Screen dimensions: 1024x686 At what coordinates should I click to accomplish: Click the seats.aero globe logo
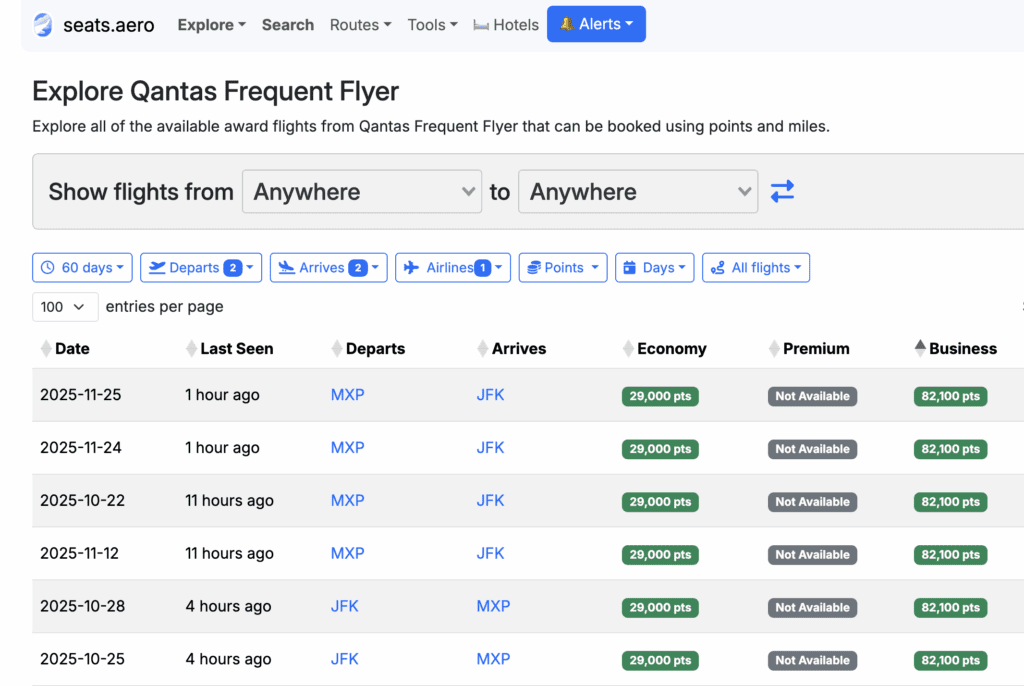pyautogui.click(x=43, y=25)
